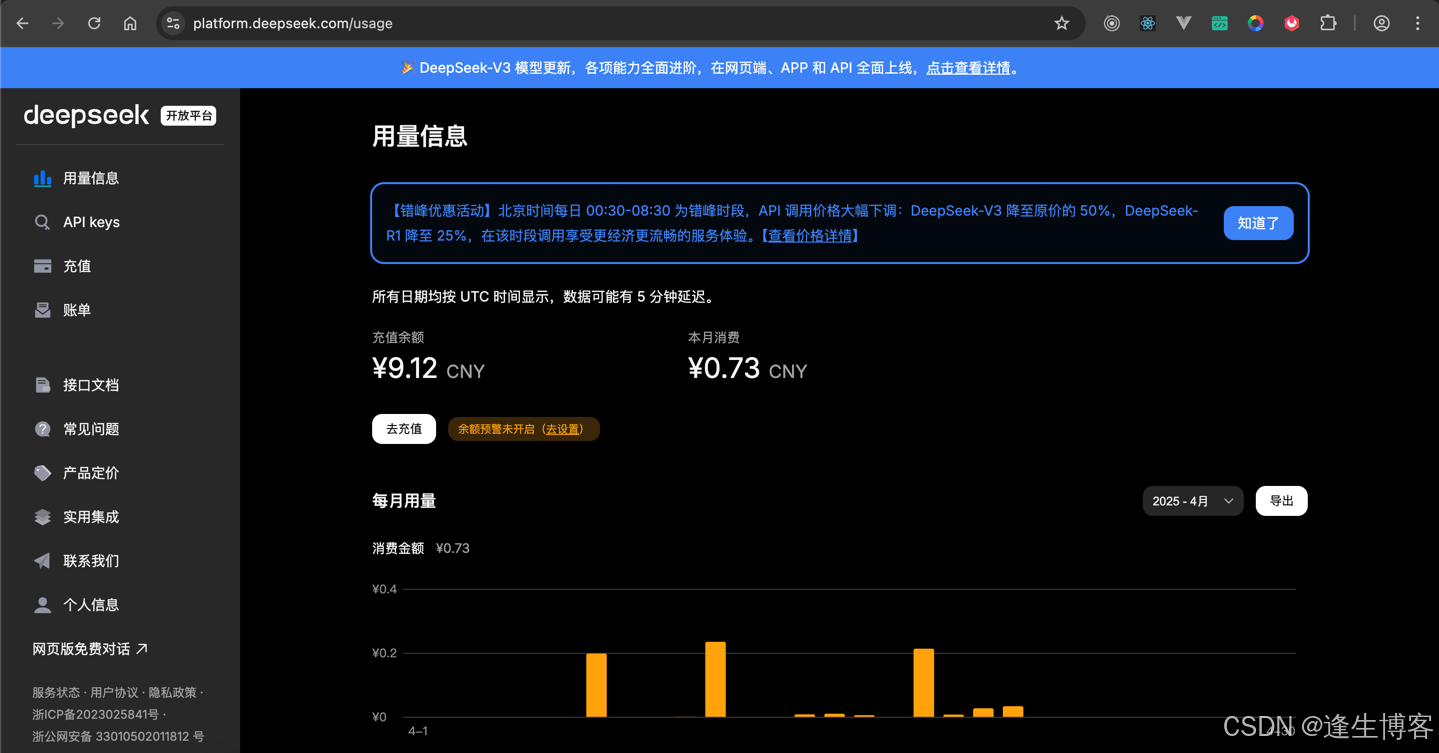Bookmark this page with star icon

(1062, 23)
